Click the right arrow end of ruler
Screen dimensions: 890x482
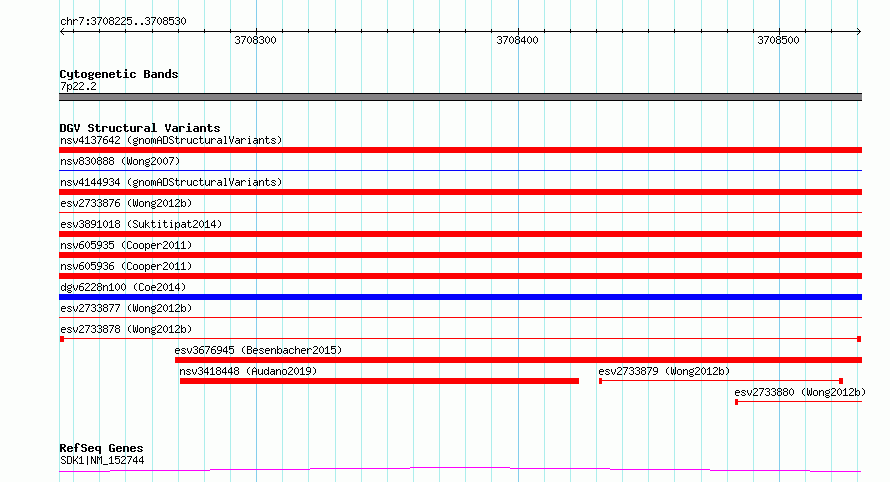pos(859,32)
